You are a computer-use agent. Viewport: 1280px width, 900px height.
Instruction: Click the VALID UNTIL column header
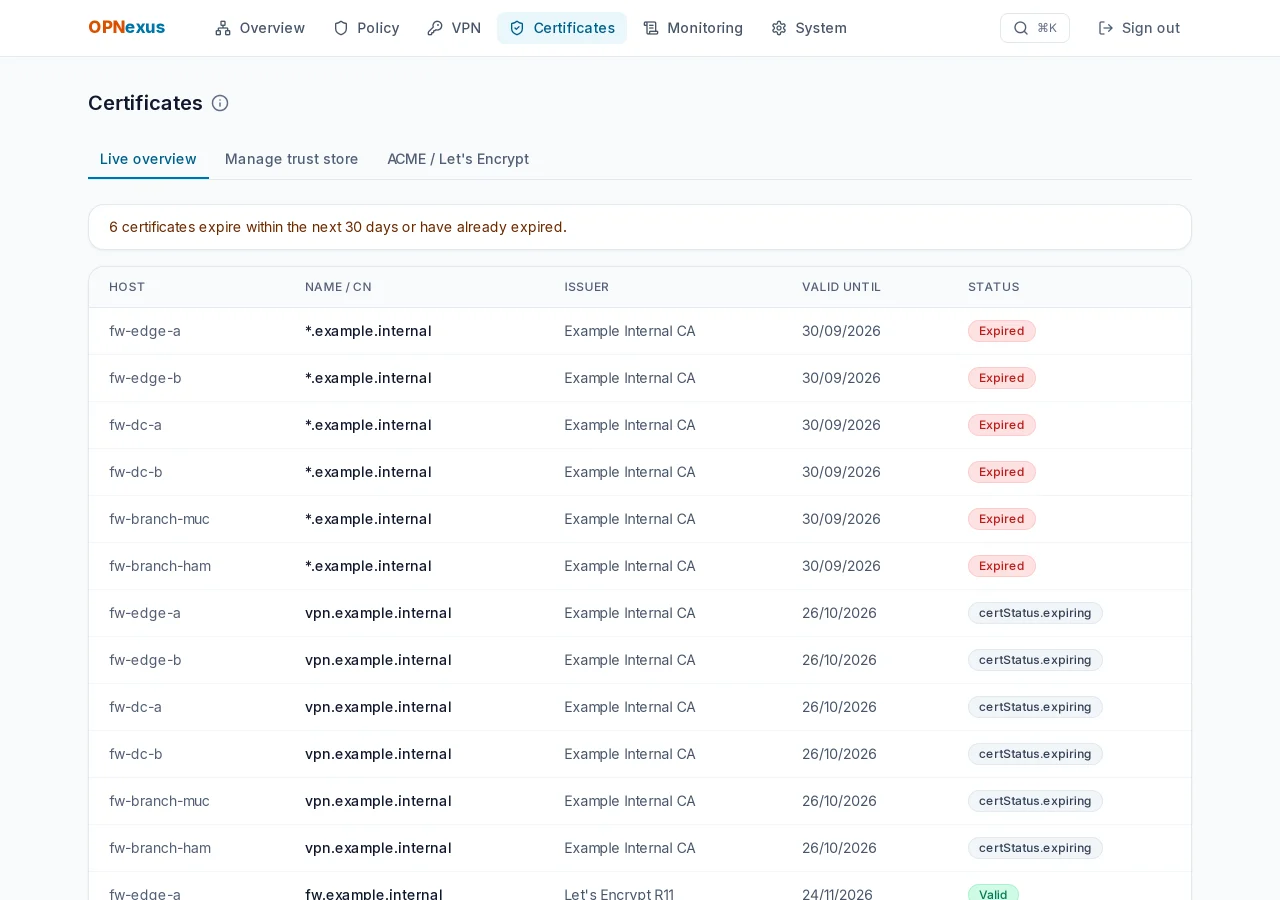pos(841,287)
